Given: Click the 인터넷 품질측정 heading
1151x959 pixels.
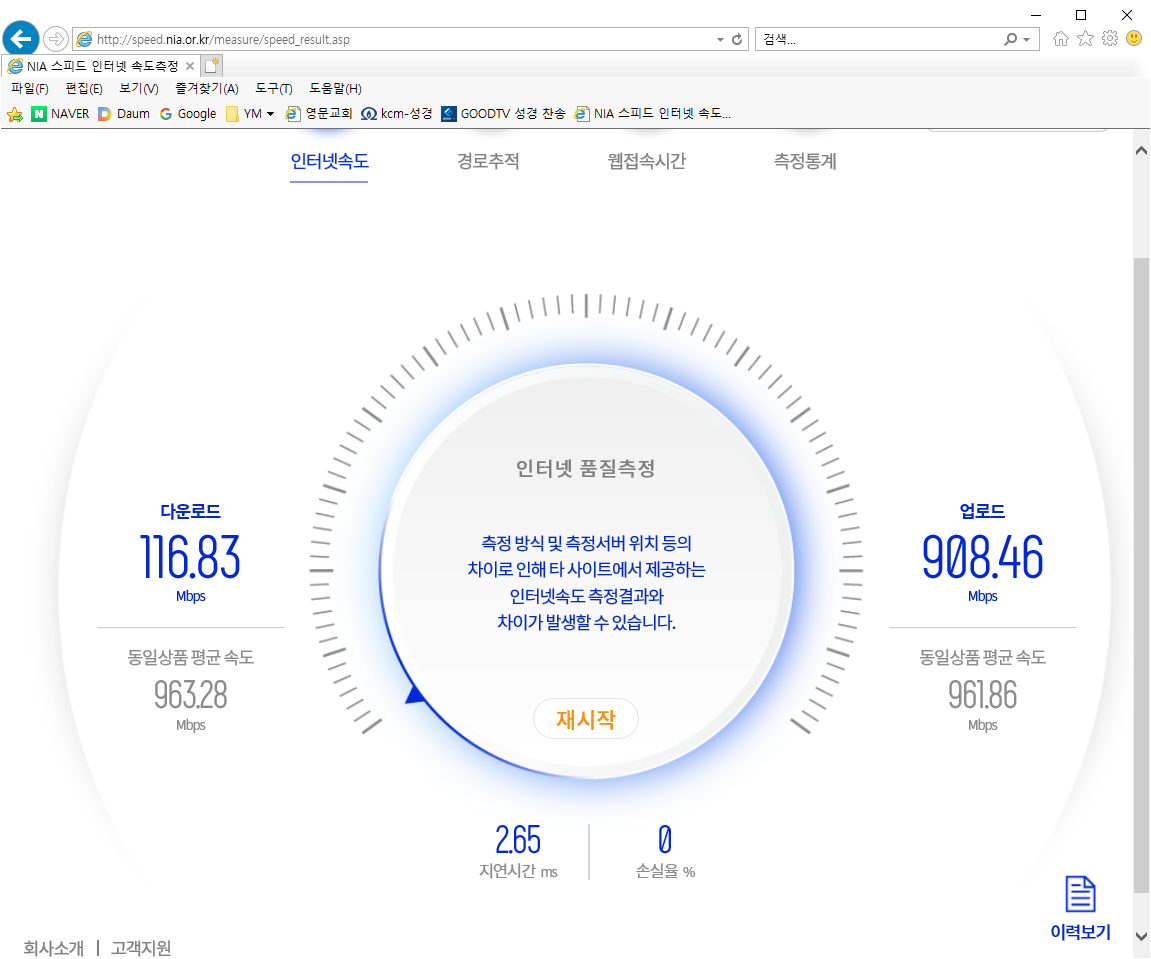Looking at the screenshot, I should point(586,468).
